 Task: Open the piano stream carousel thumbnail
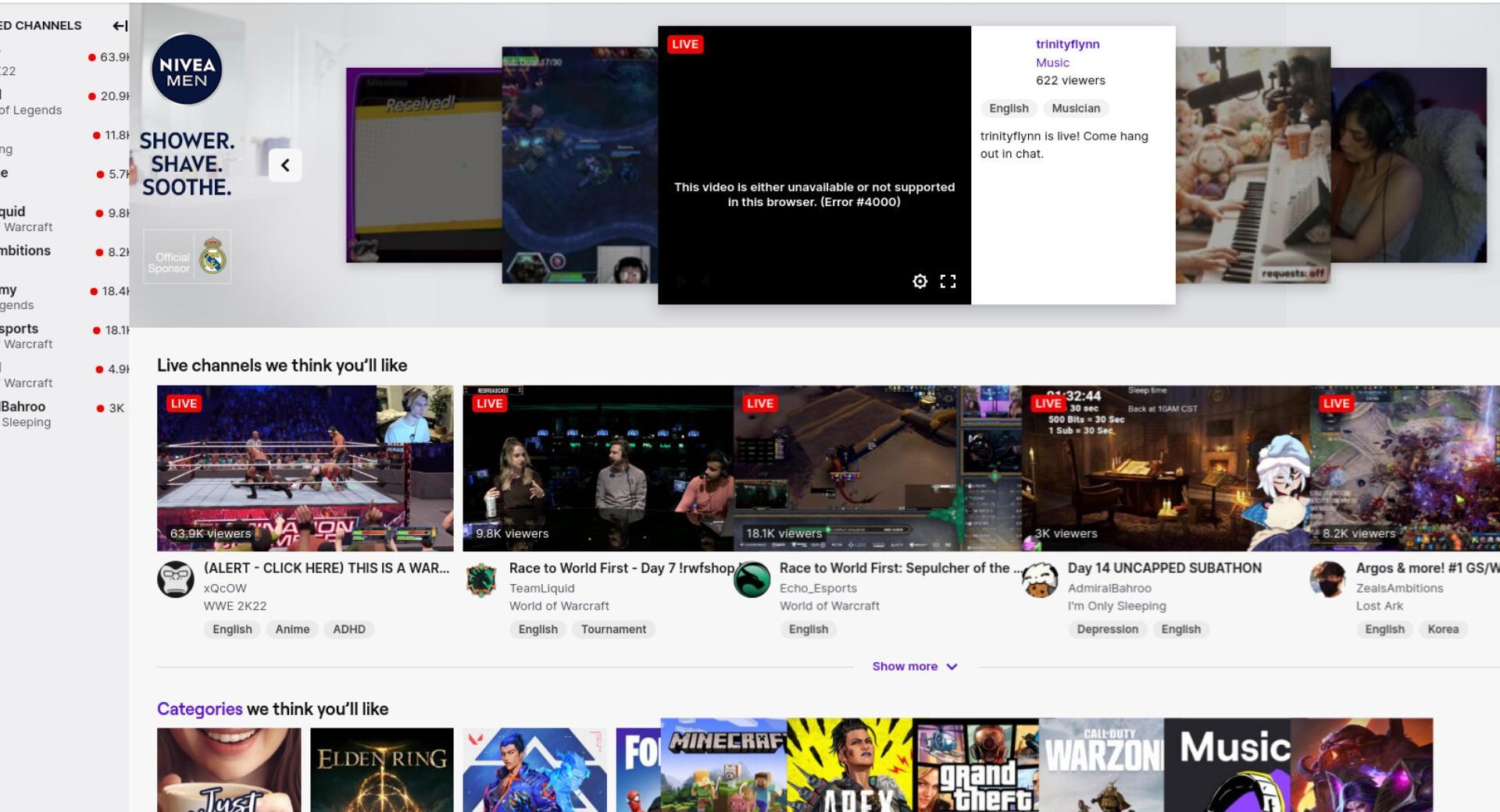1253,165
